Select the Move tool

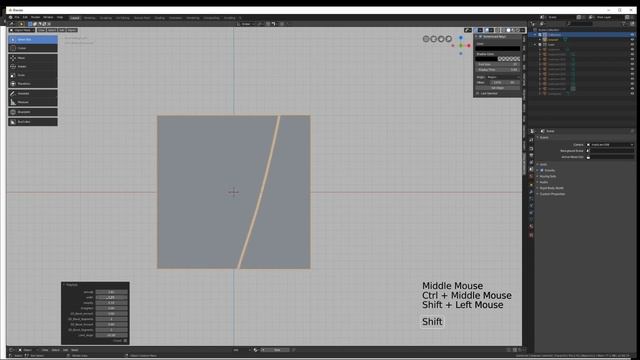point(33,58)
